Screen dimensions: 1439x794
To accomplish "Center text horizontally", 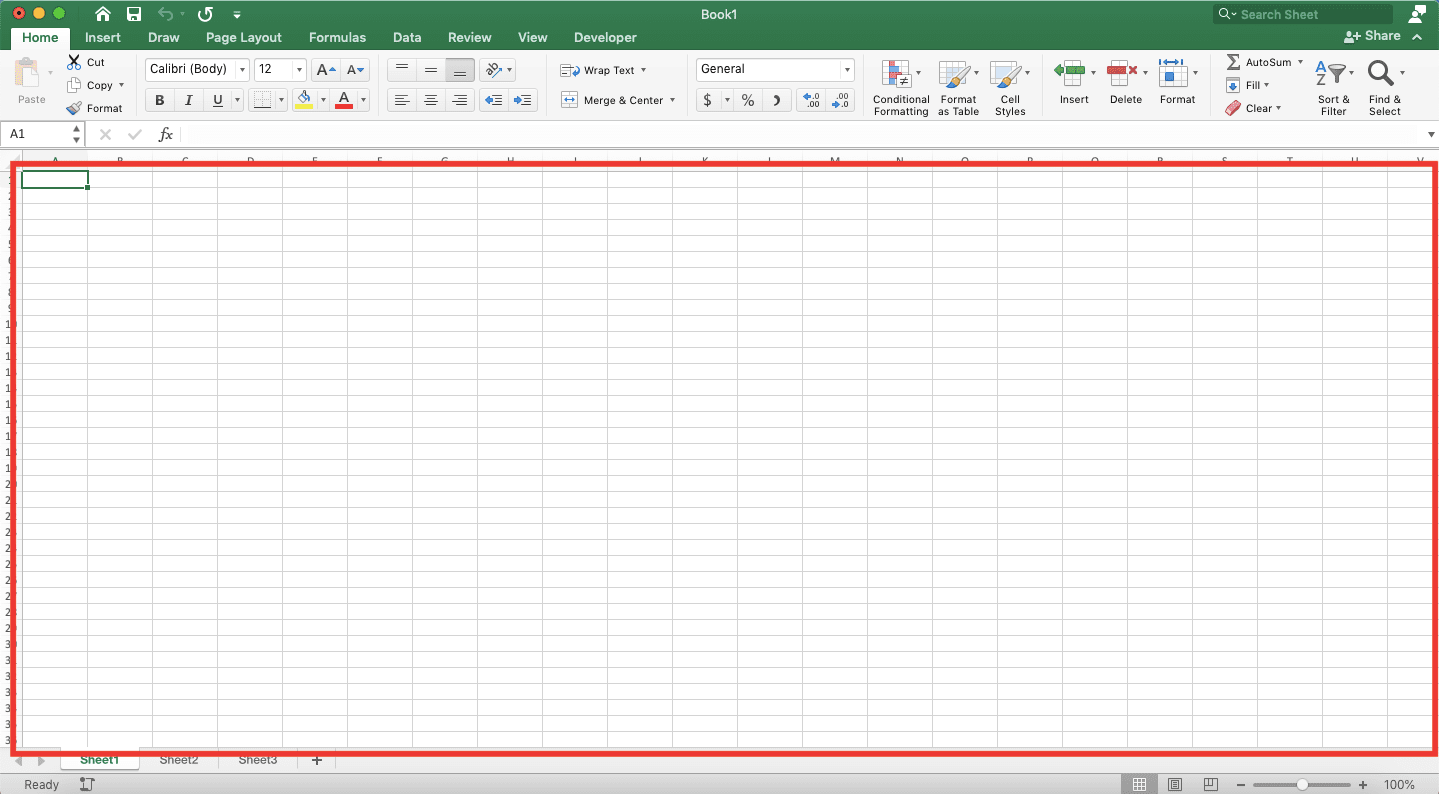I will pyautogui.click(x=431, y=100).
